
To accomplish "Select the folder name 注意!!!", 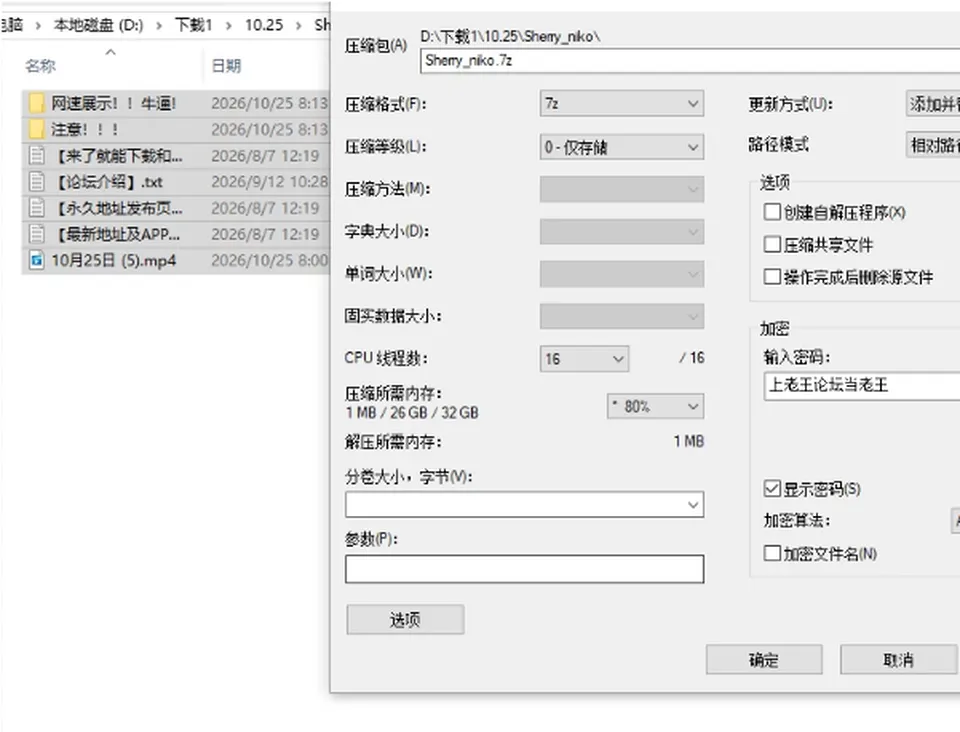I will pos(84,130).
